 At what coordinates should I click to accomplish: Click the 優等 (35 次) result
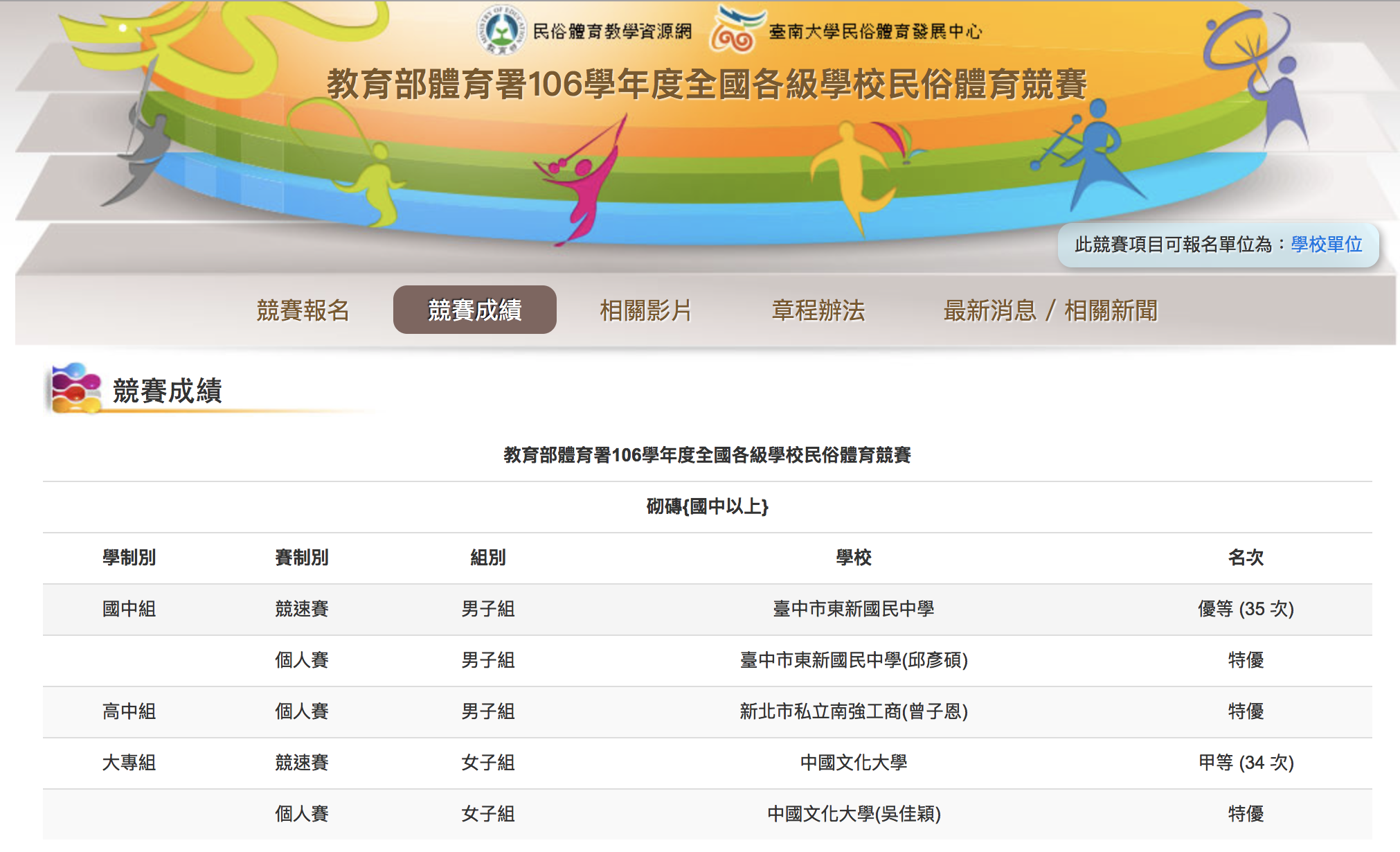[x=1246, y=609]
